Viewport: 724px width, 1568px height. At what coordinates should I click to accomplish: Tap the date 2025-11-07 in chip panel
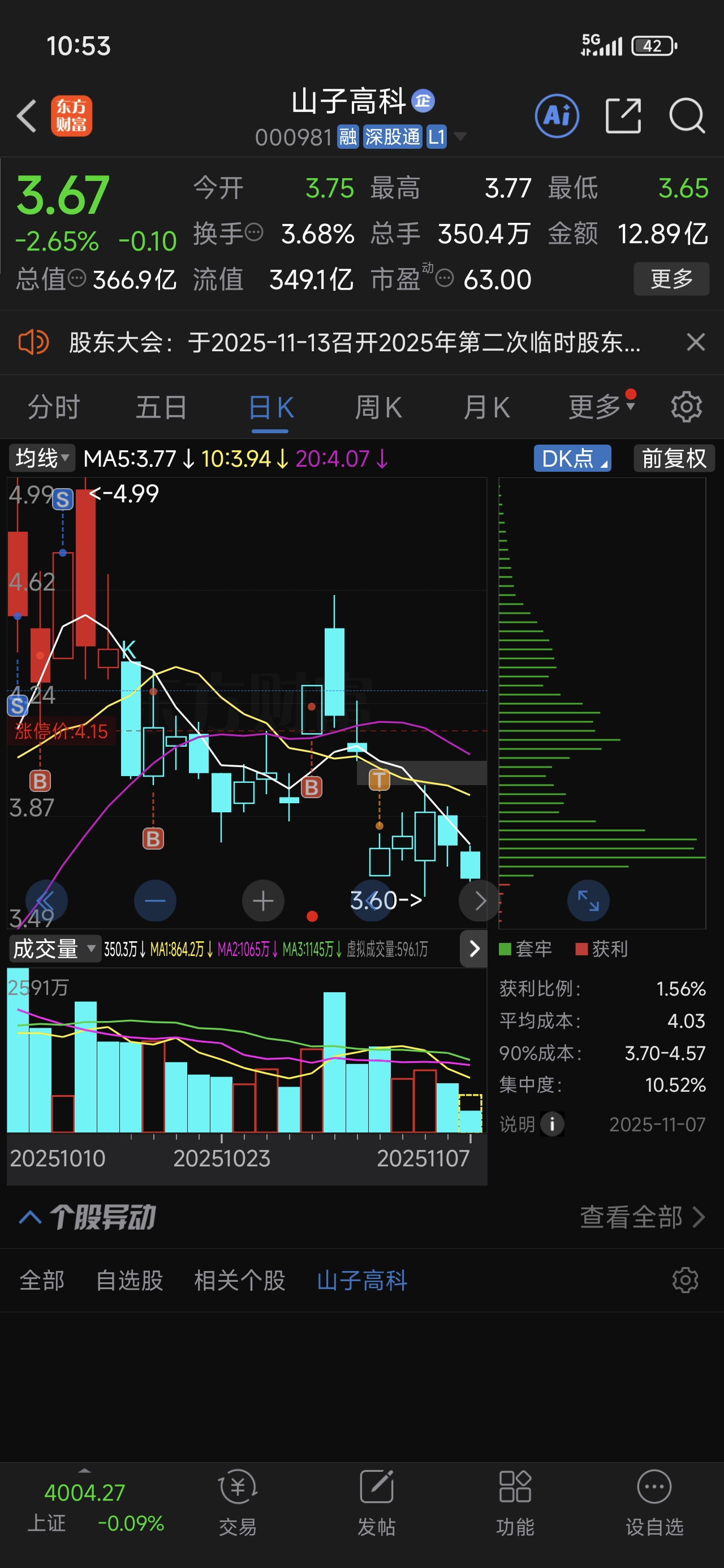tap(658, 1125)
